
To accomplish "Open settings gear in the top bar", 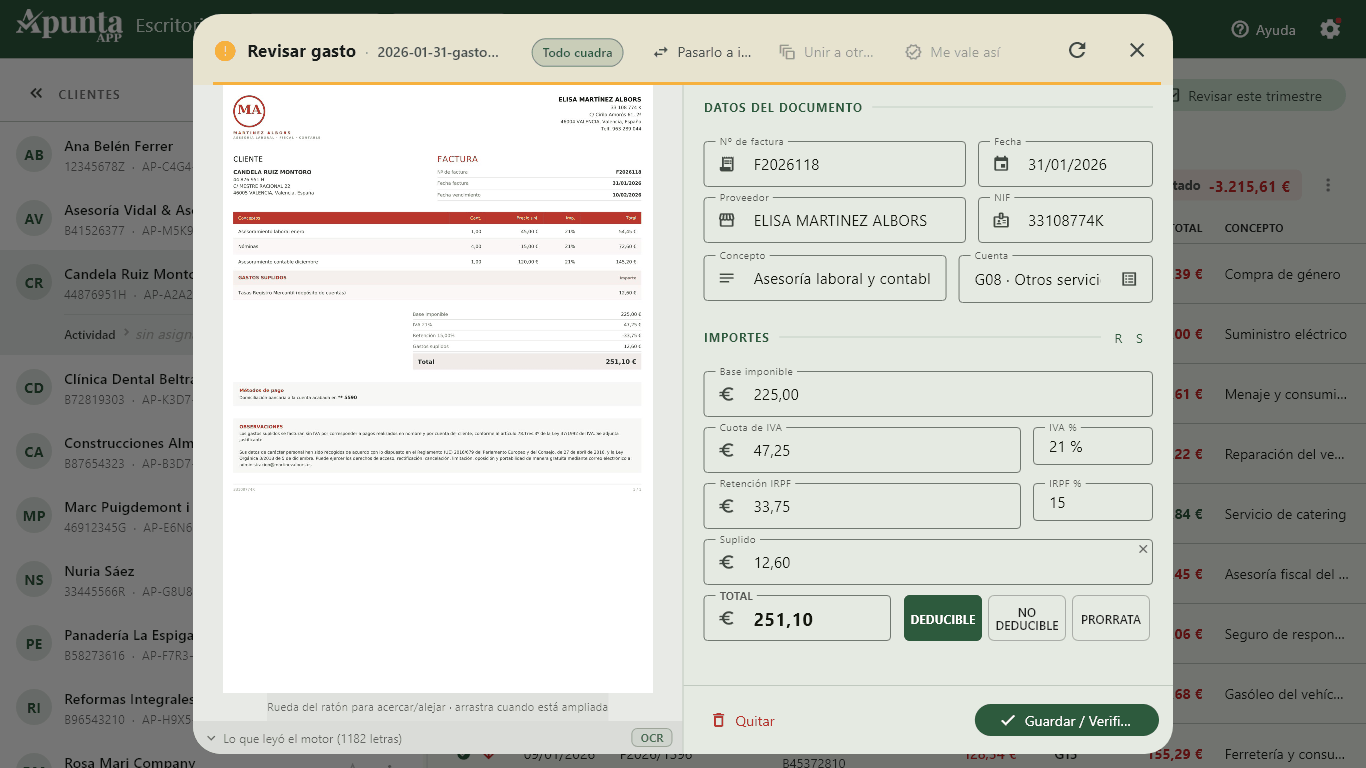I will coord(1330,29).
